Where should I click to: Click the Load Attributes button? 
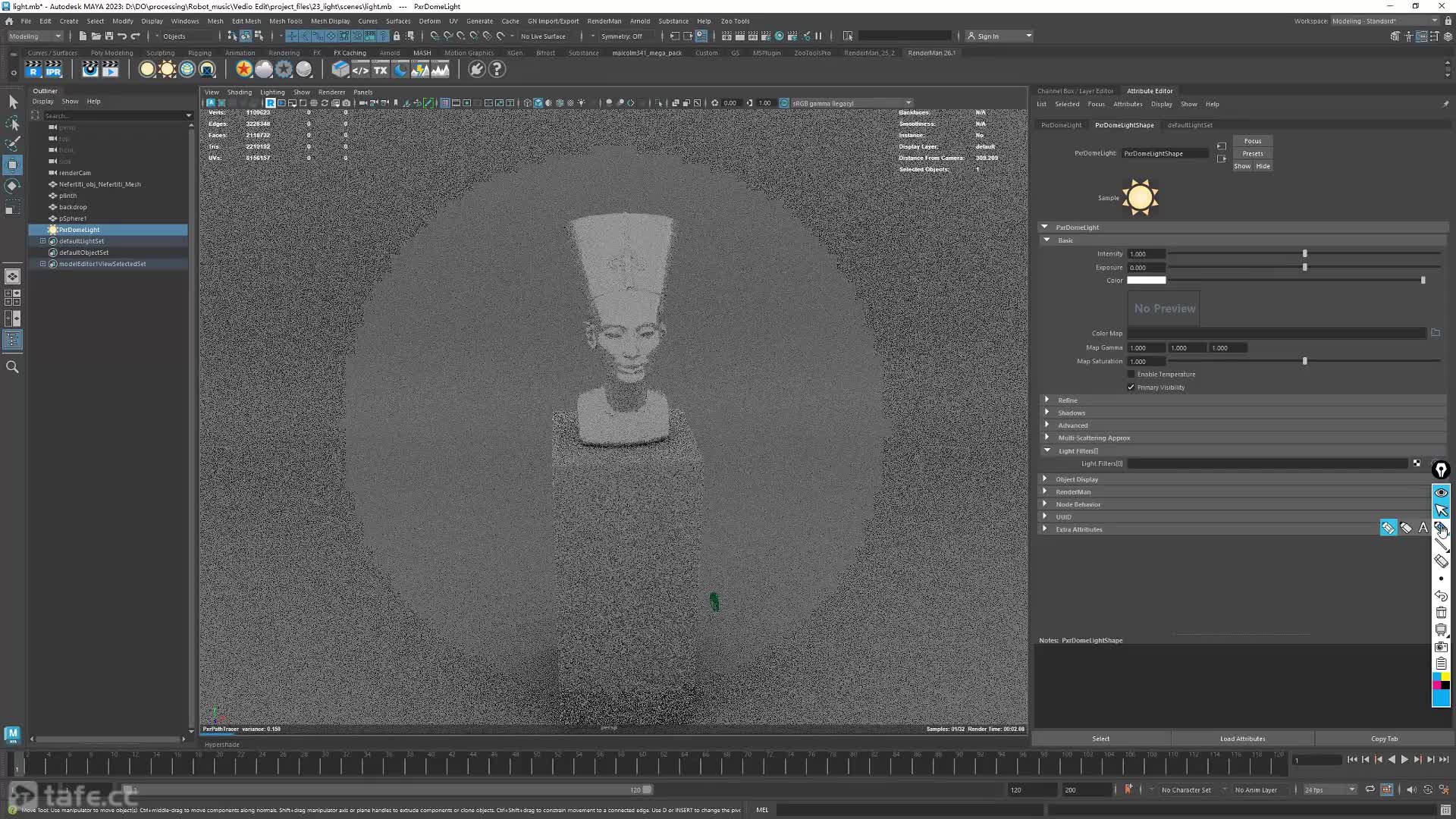pyautogui.click(x=1242, y=739)
